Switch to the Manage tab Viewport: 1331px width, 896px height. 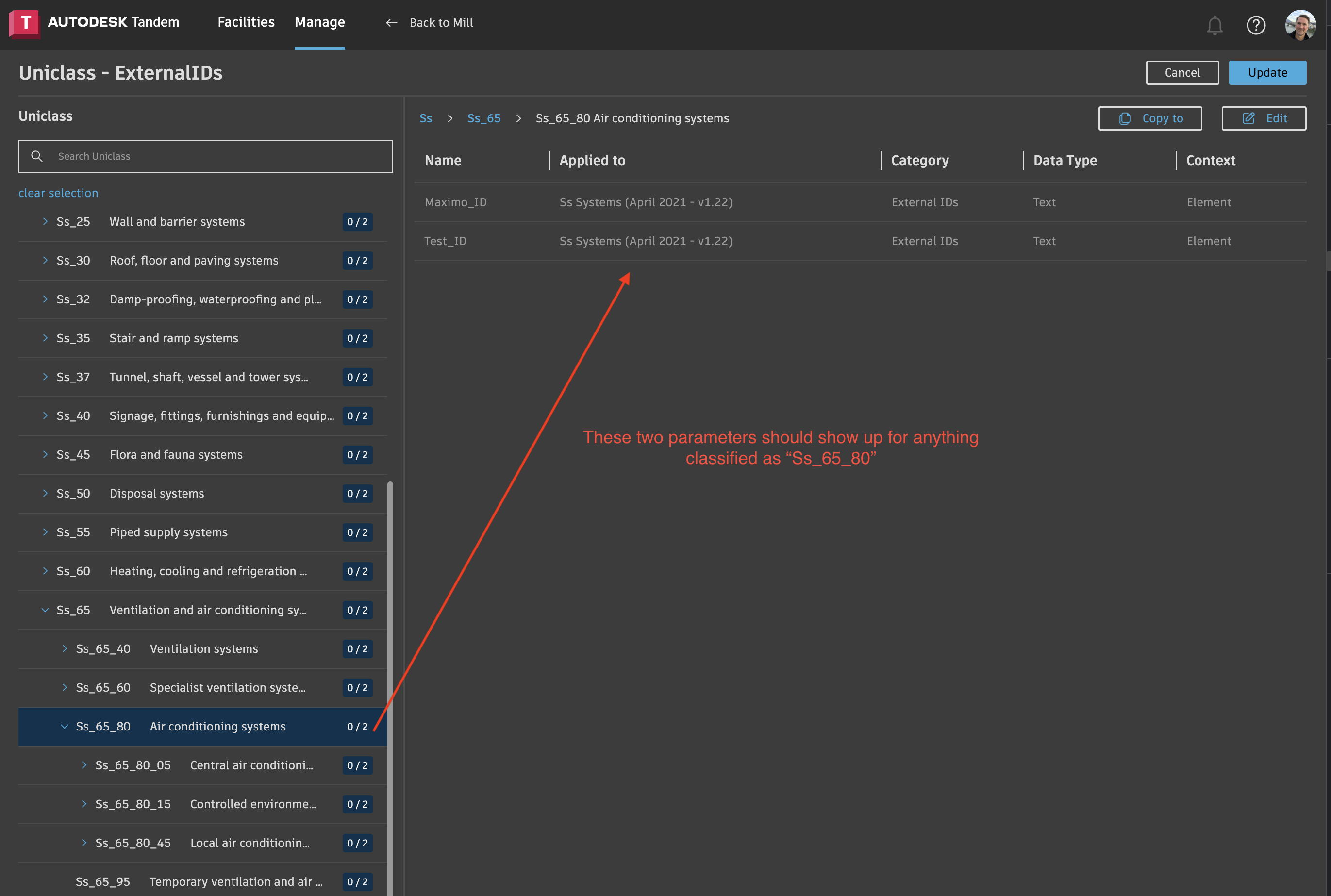[x=319, y=22]
